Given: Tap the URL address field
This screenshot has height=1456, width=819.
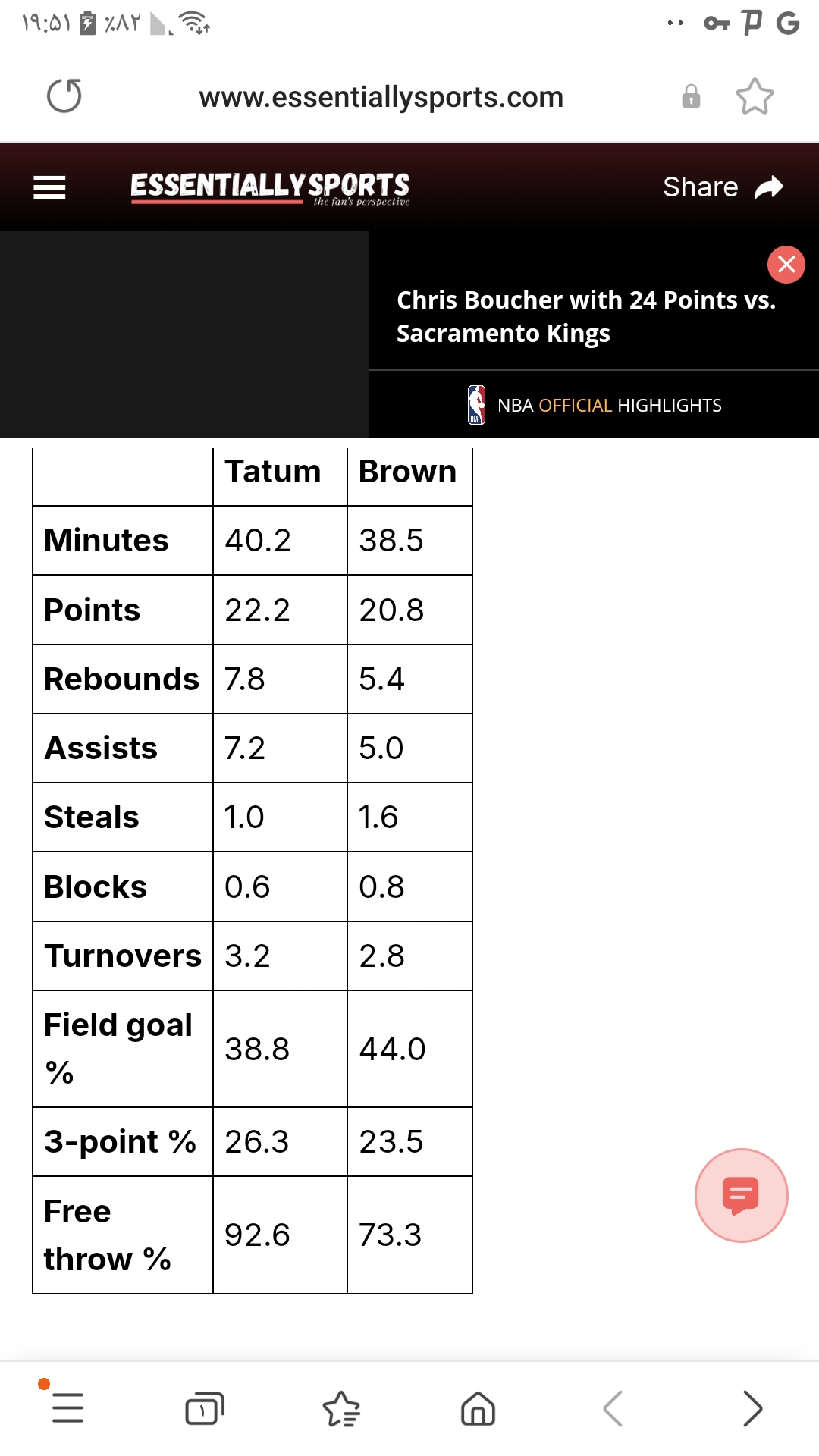Looking at the screenshot, I should click(x=381, y=97).
